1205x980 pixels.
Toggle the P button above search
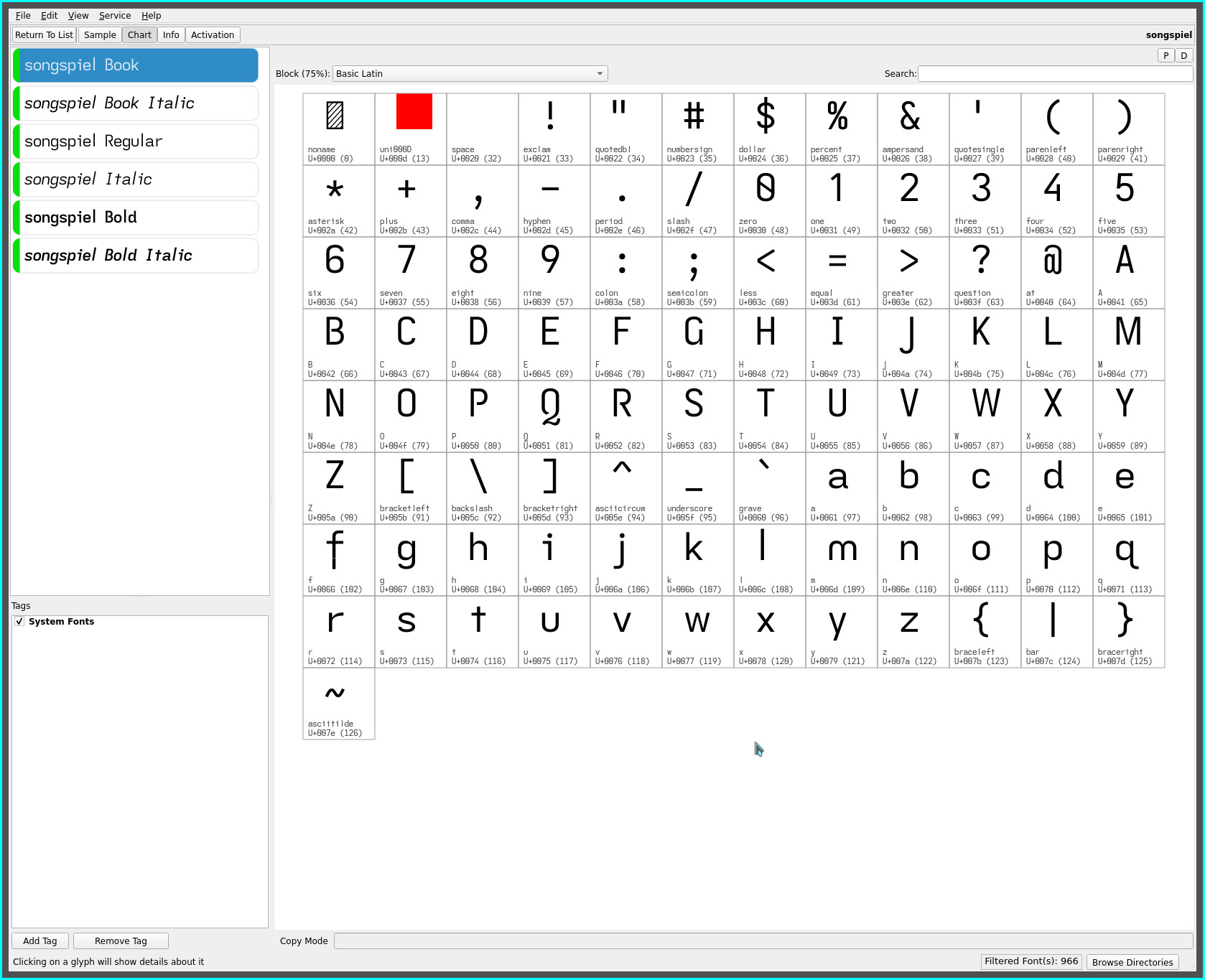pyautogui.click(x=1166, y=55)
